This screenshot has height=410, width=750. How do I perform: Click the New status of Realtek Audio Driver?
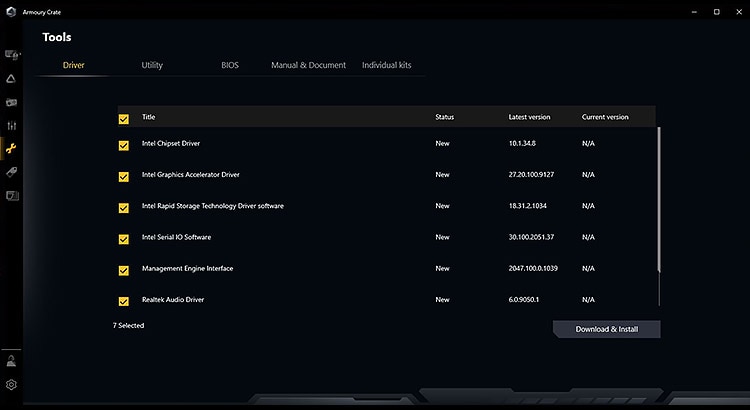tap(442, 299)
